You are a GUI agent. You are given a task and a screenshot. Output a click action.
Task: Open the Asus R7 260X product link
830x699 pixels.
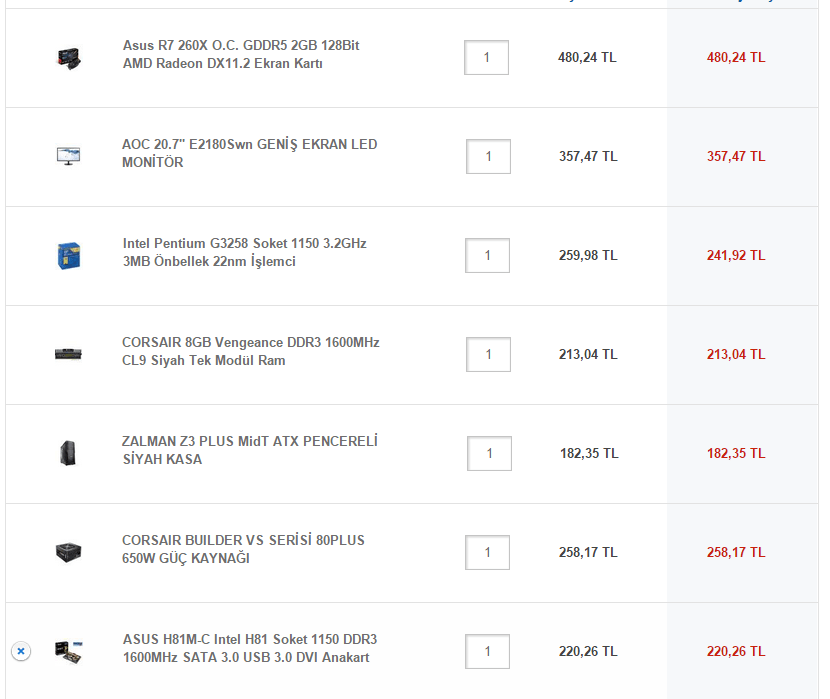coord(240,55)
